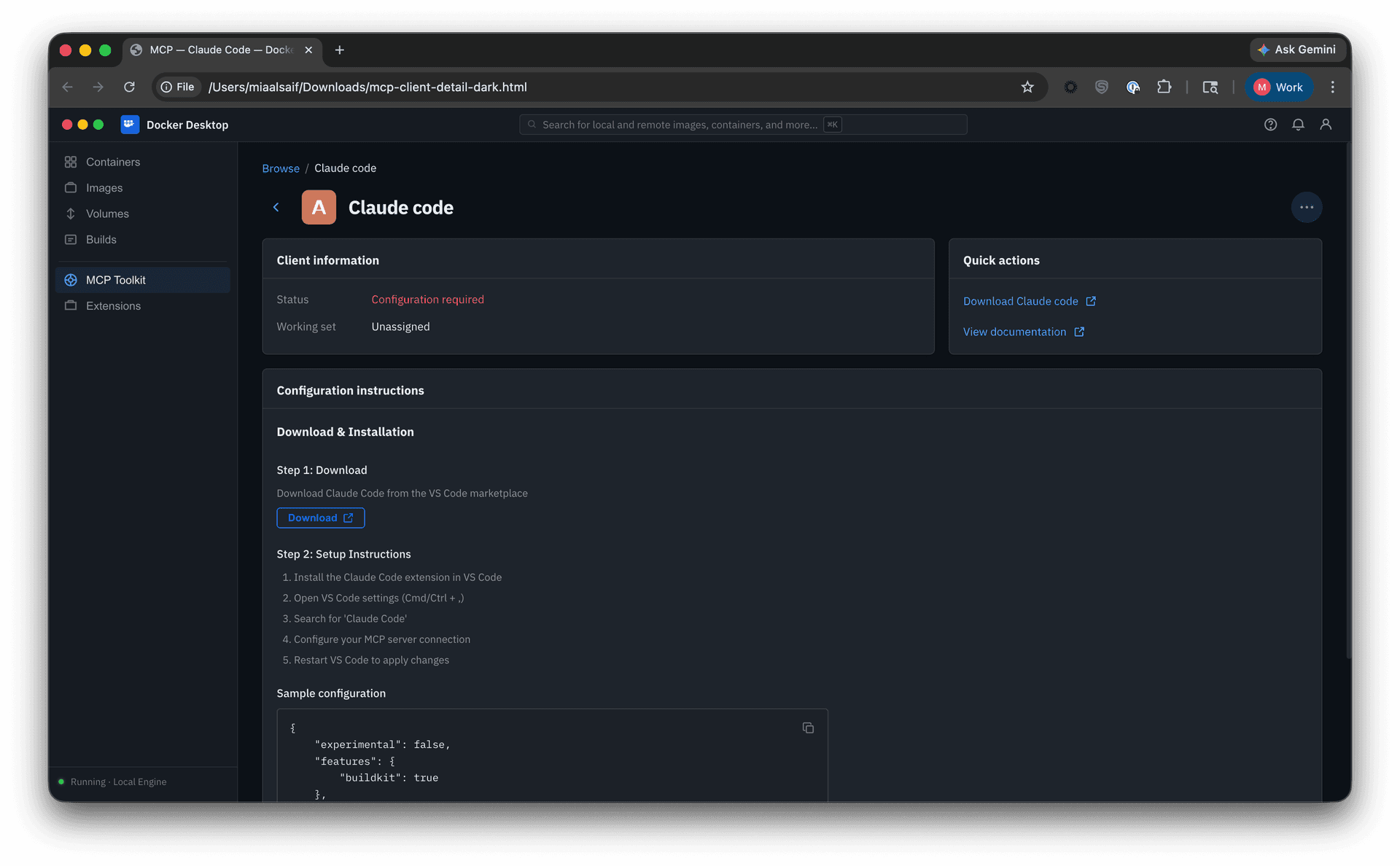Open the notifications bell

point(1298,125)
